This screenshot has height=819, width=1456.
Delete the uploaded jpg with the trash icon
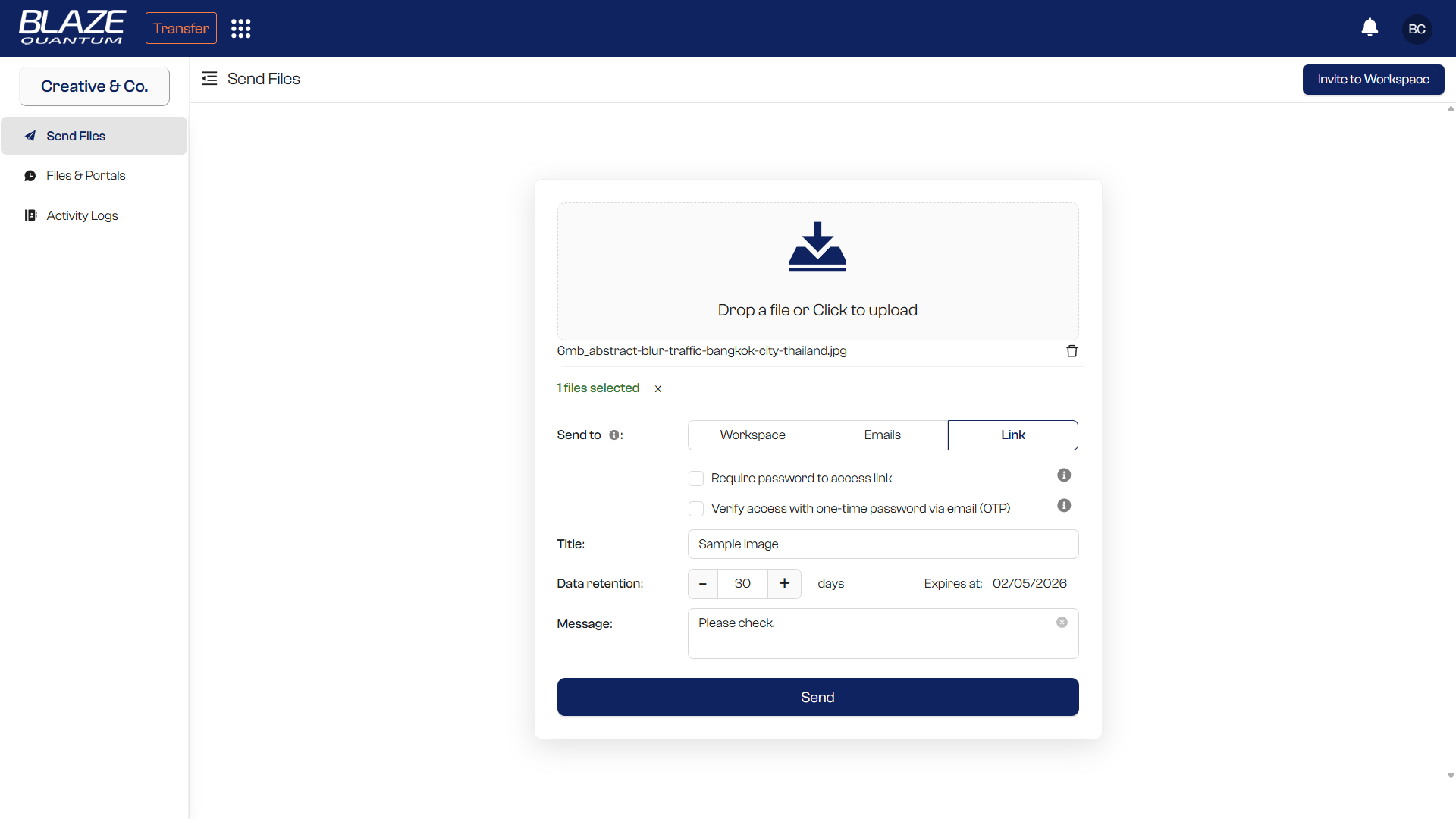pos(1072,351)
